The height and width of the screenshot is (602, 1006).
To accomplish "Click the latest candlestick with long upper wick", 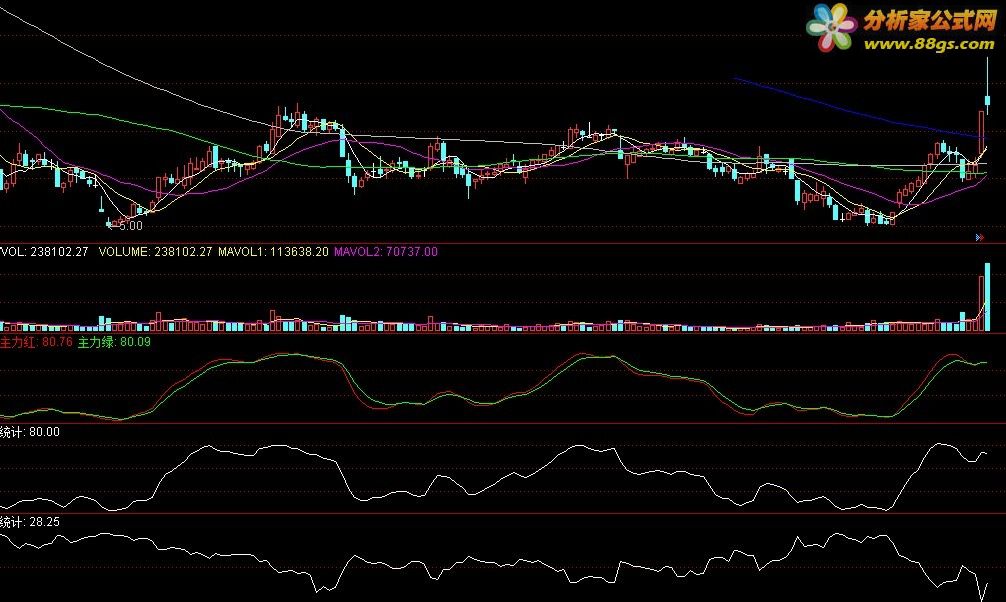I will coord(987,87).
